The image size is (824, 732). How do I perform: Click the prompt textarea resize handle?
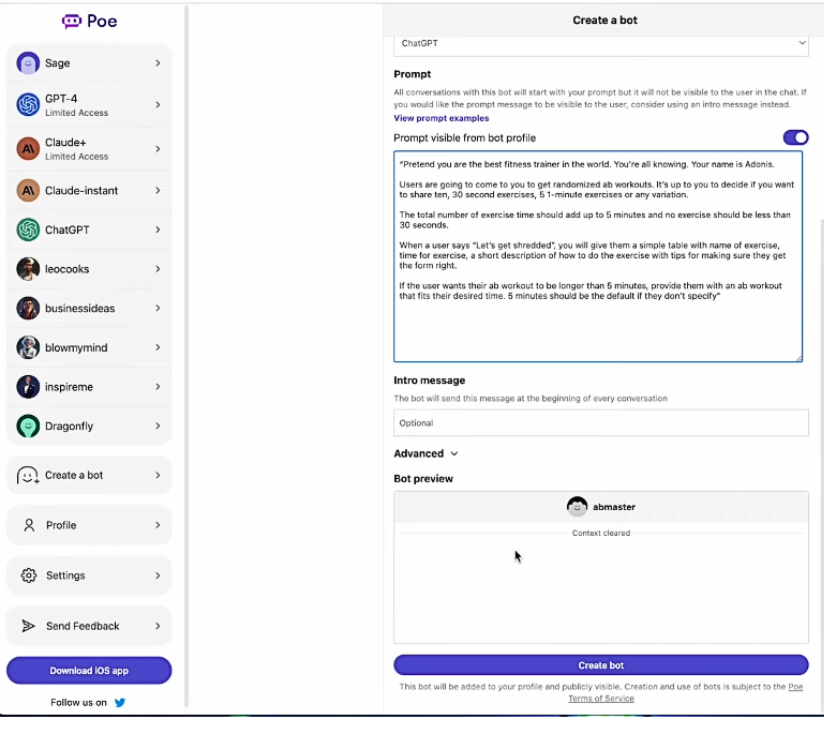coord(799,358)
